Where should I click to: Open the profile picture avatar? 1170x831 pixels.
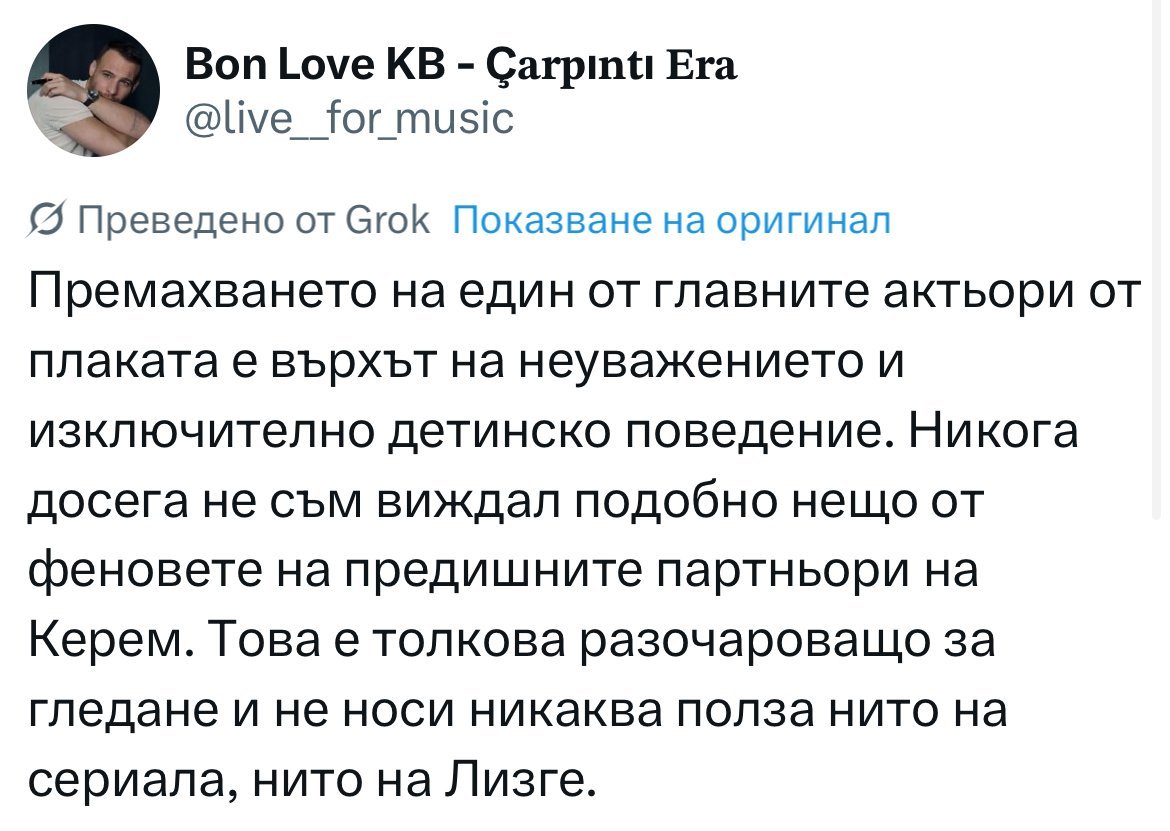click(92, 93)
